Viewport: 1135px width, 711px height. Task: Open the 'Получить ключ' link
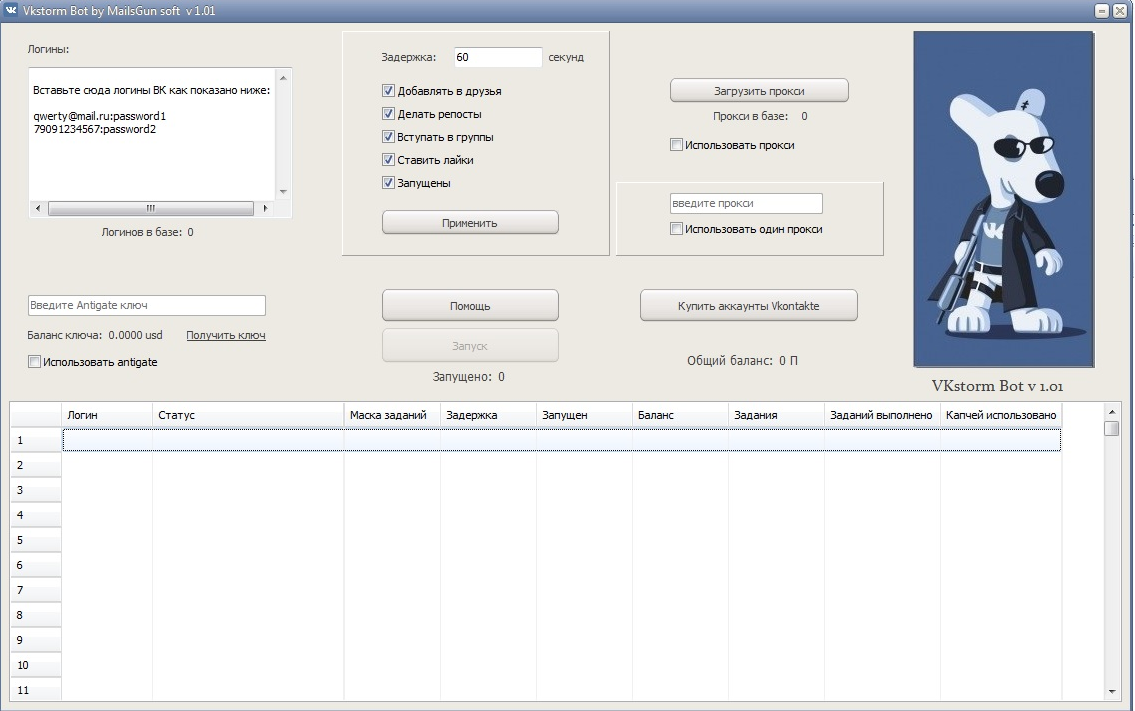(x=226, y=336)
